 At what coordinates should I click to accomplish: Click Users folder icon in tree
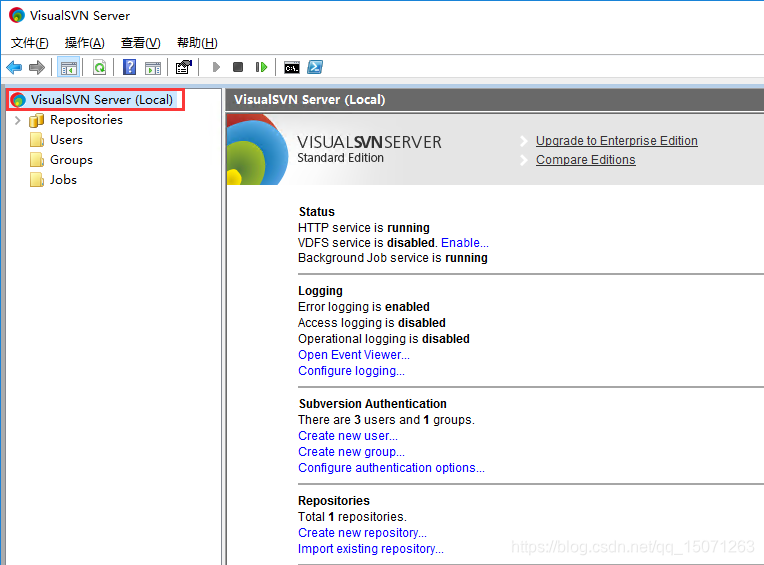[37, 140]
